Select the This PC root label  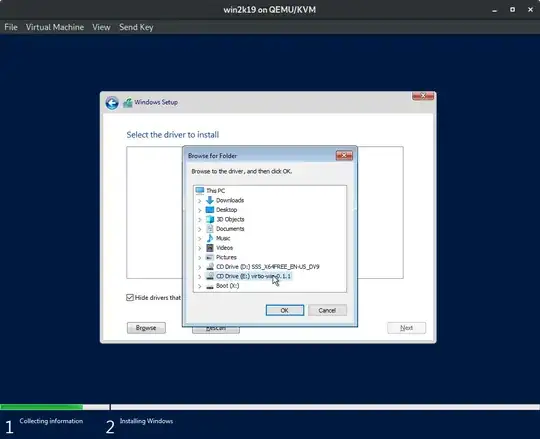tap(216, 190)
